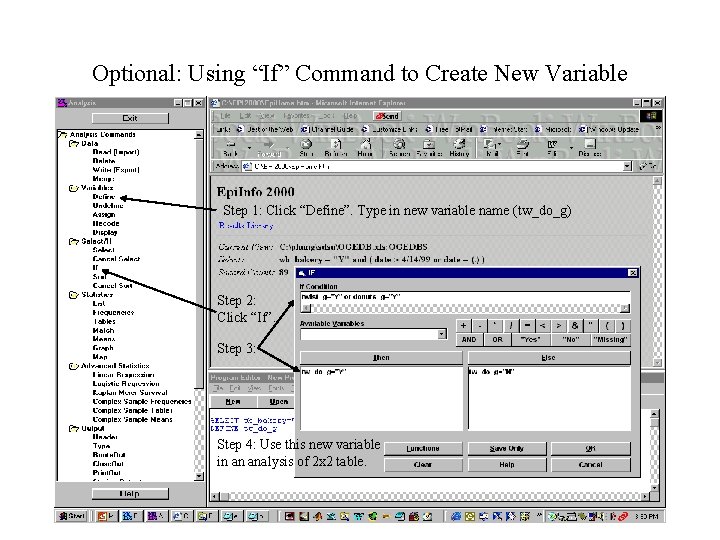Open the Windows Update link in Links bar

pos(609,129)
